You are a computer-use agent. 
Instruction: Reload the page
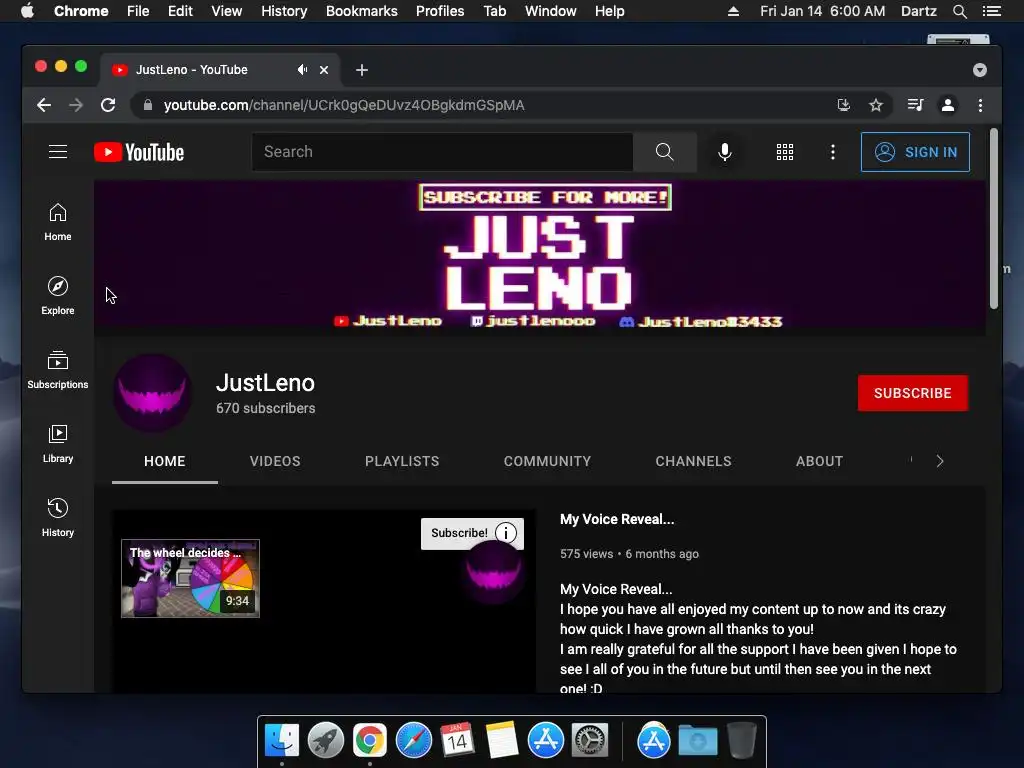[x=108, y=105]
